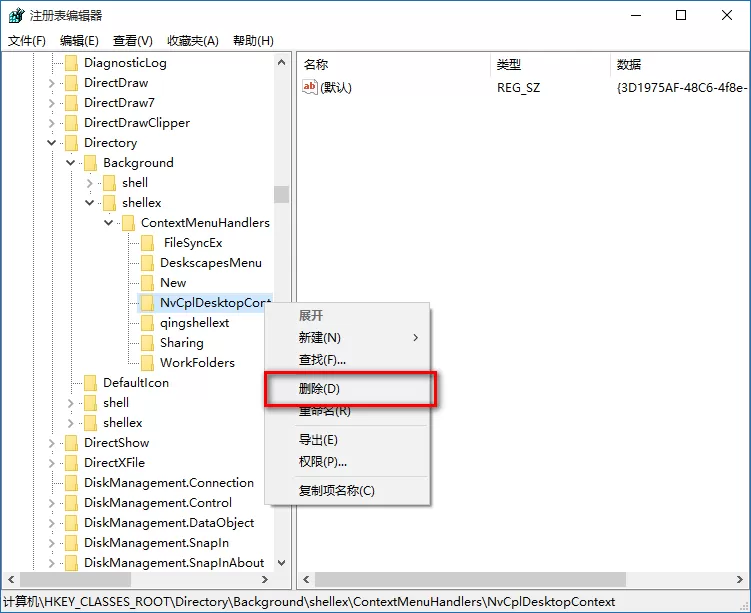
Task: Expand the shell key under Background
Action: tap(90, 183)
